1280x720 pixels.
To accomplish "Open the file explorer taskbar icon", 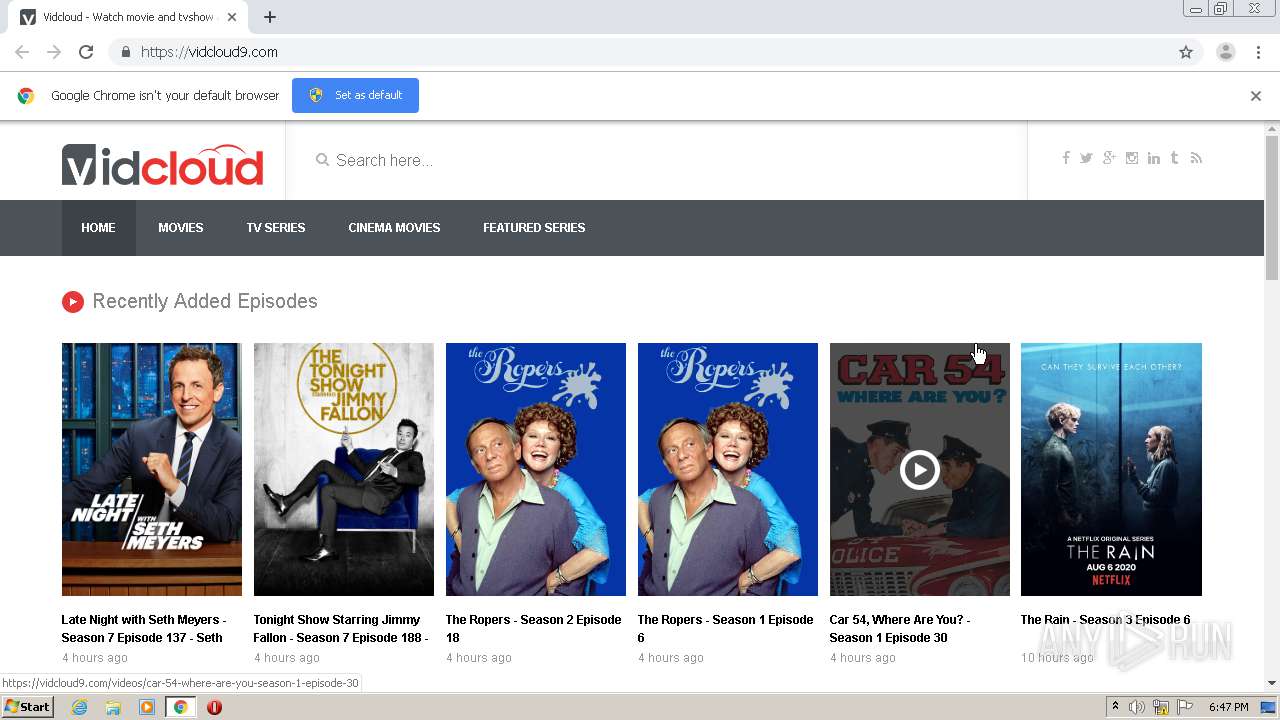I will tap(113, 707).
